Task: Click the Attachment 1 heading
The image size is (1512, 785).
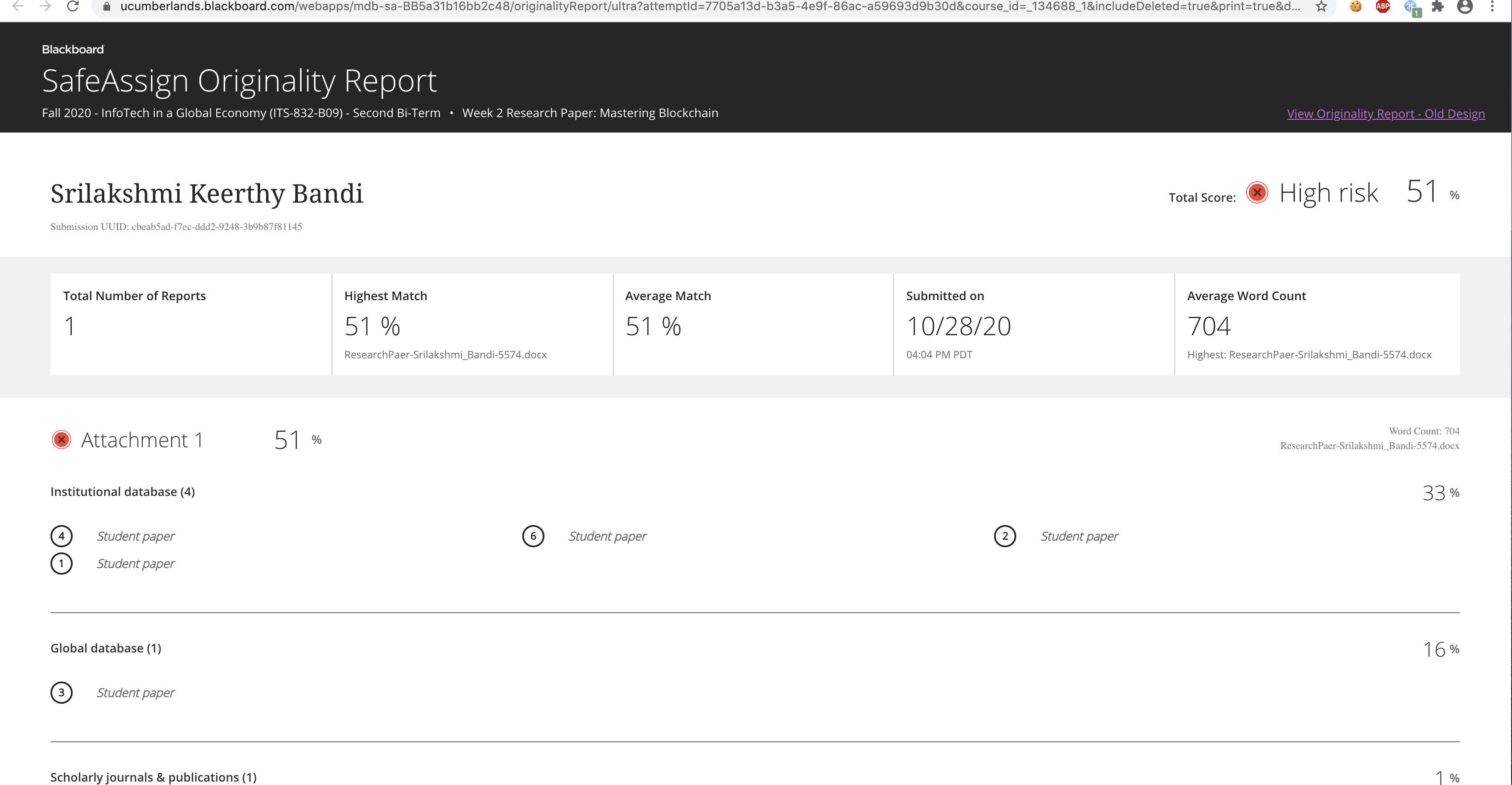Action: 142,440
